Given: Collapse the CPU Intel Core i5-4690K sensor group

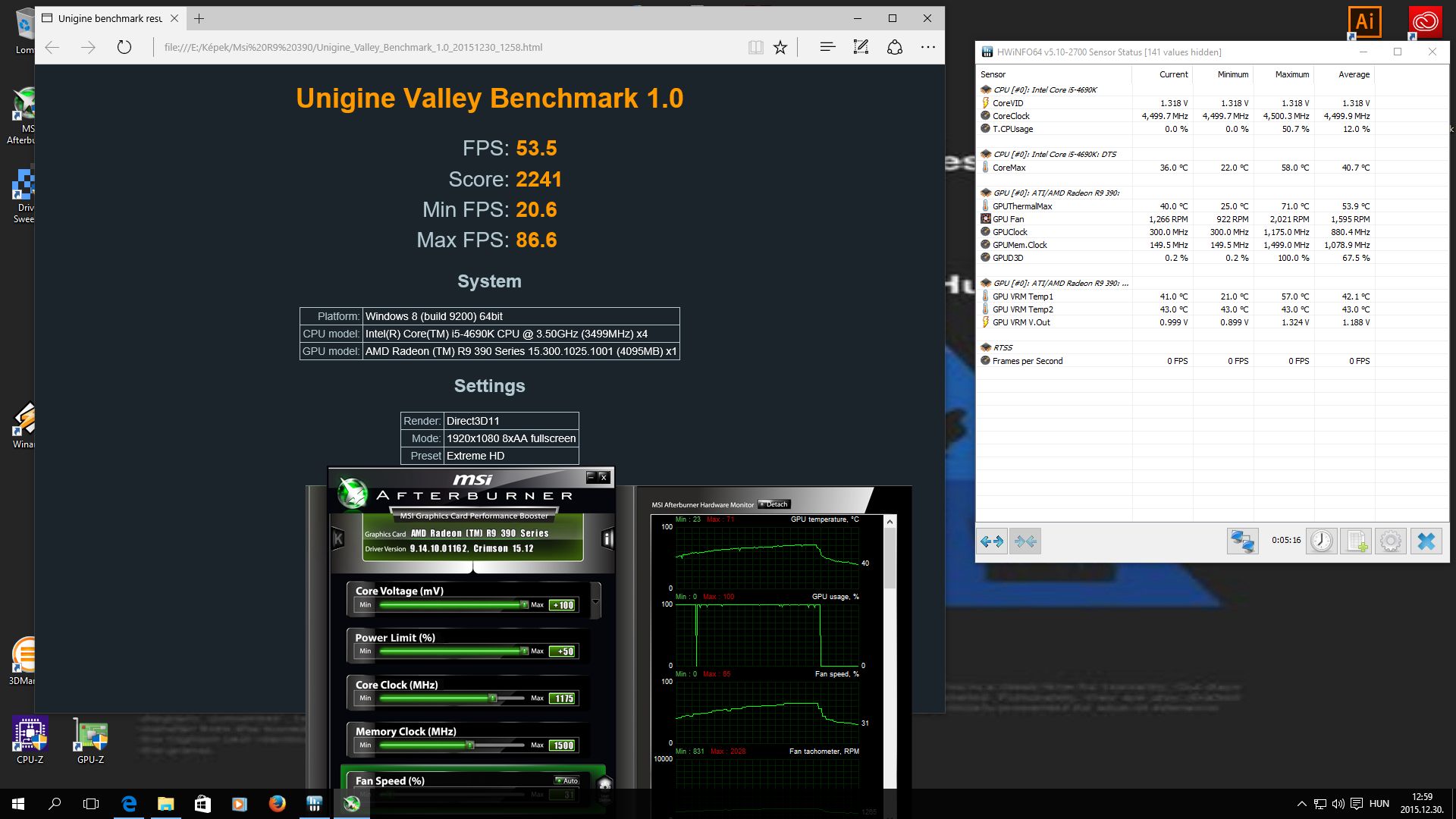Looking at the screenshot, I should click(985, 89).
